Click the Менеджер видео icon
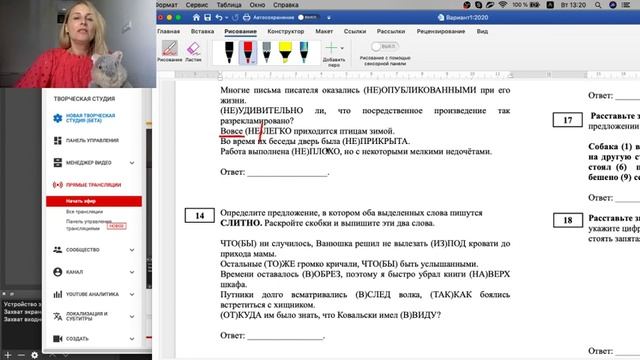The height and width of the screenshot is (360, 640). [x=58, y=162]
